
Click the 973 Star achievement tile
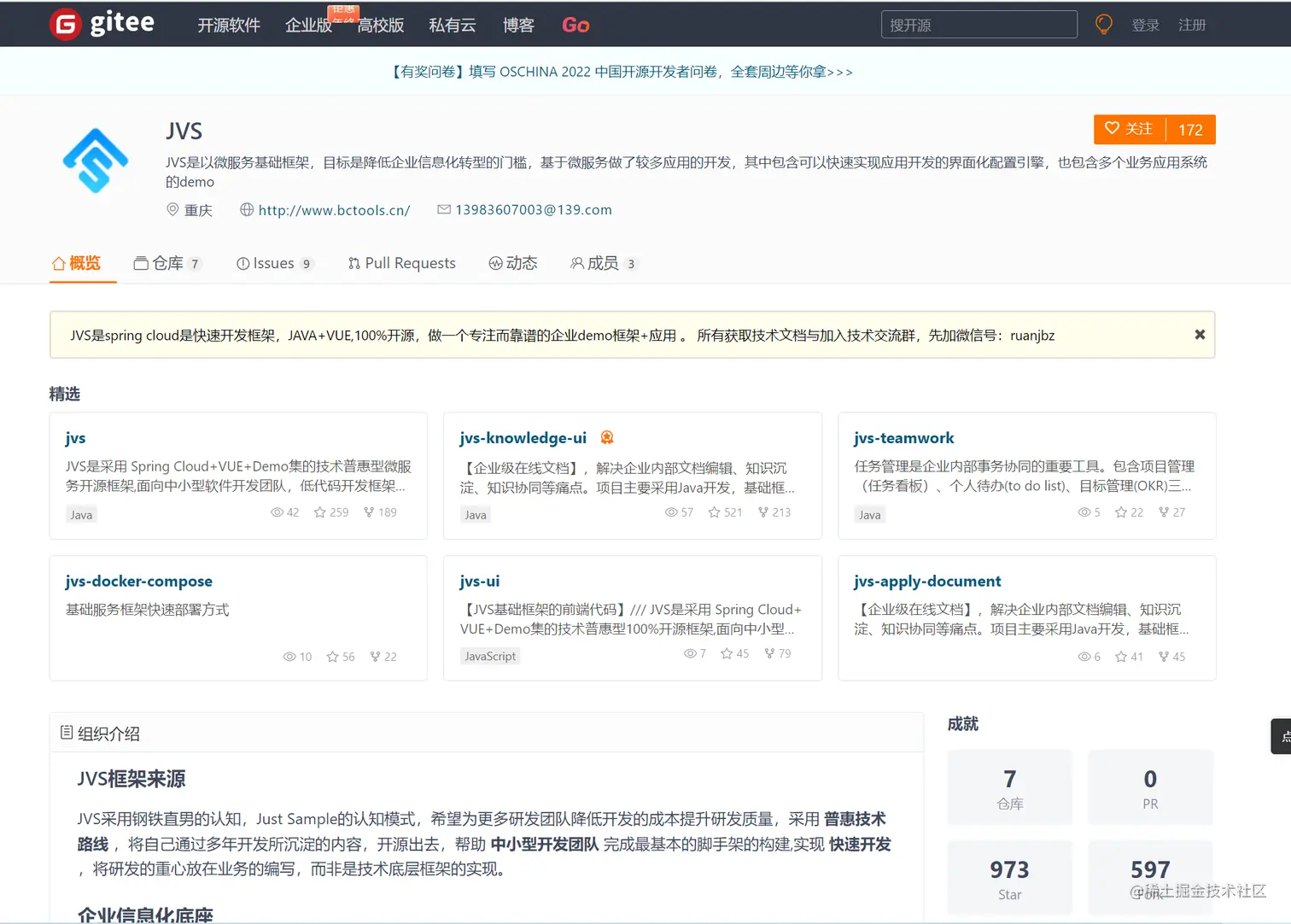coord(1010,878)
